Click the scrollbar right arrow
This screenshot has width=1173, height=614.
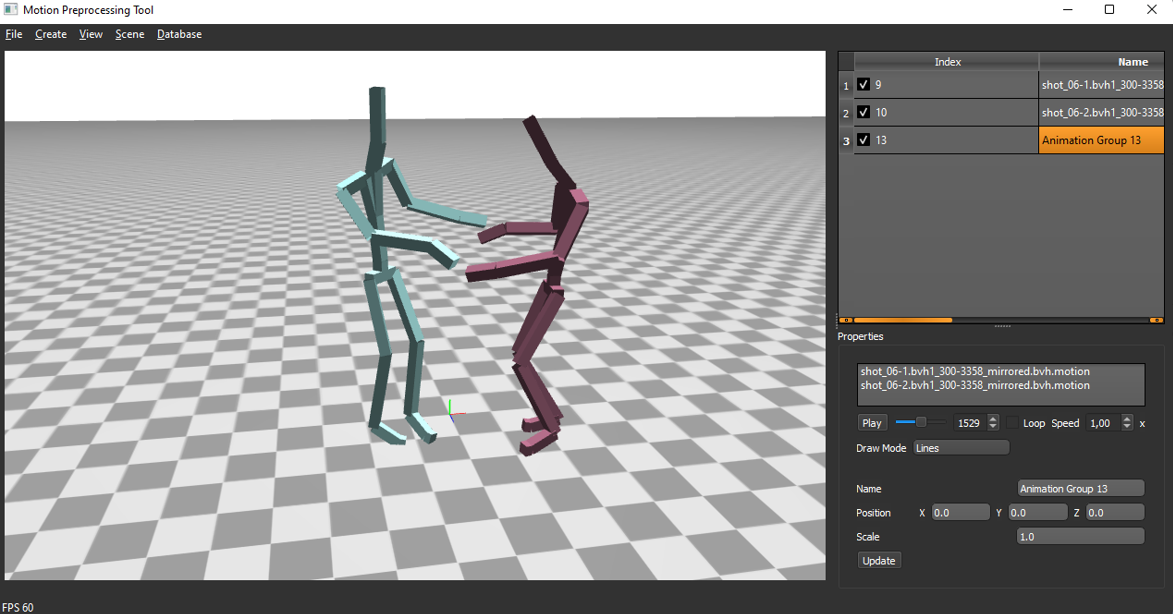coord(1157,320)
